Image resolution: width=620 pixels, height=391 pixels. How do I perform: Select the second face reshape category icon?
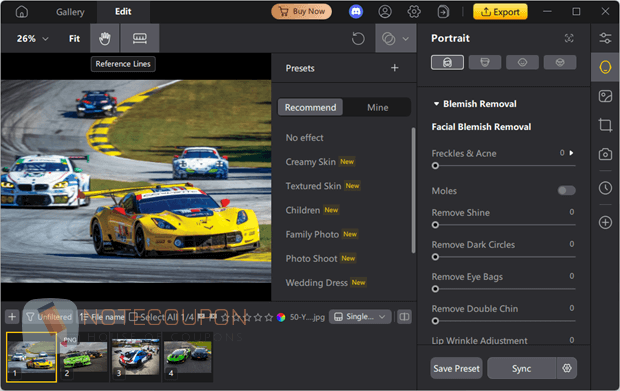pos(485,62)
